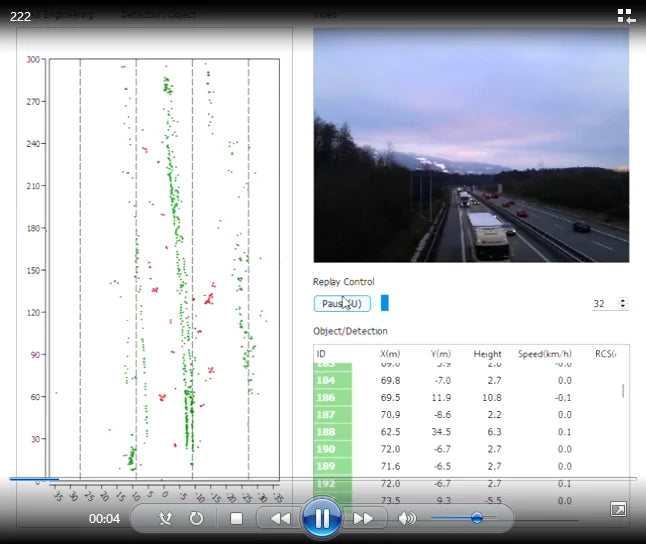This screenshot has height=544, width=646.
Task: Click the stepper arrows beside value 32
Action: click(x=624, y=303)
